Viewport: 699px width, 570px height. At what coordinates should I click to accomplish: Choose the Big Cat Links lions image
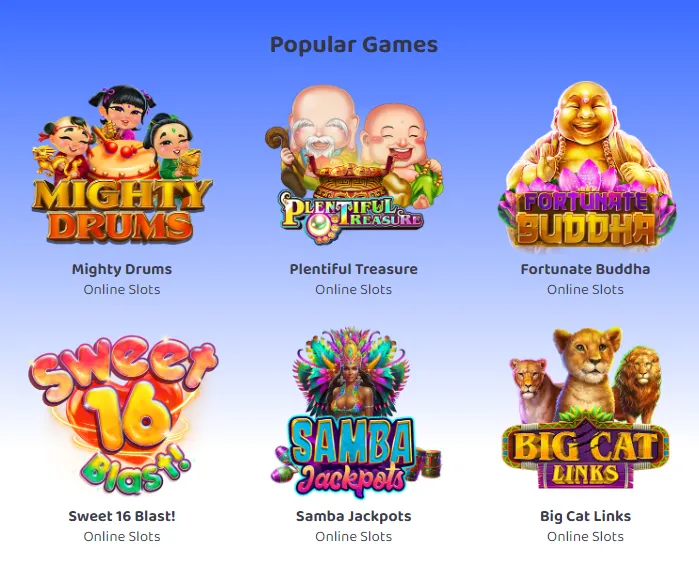point(585,408)
